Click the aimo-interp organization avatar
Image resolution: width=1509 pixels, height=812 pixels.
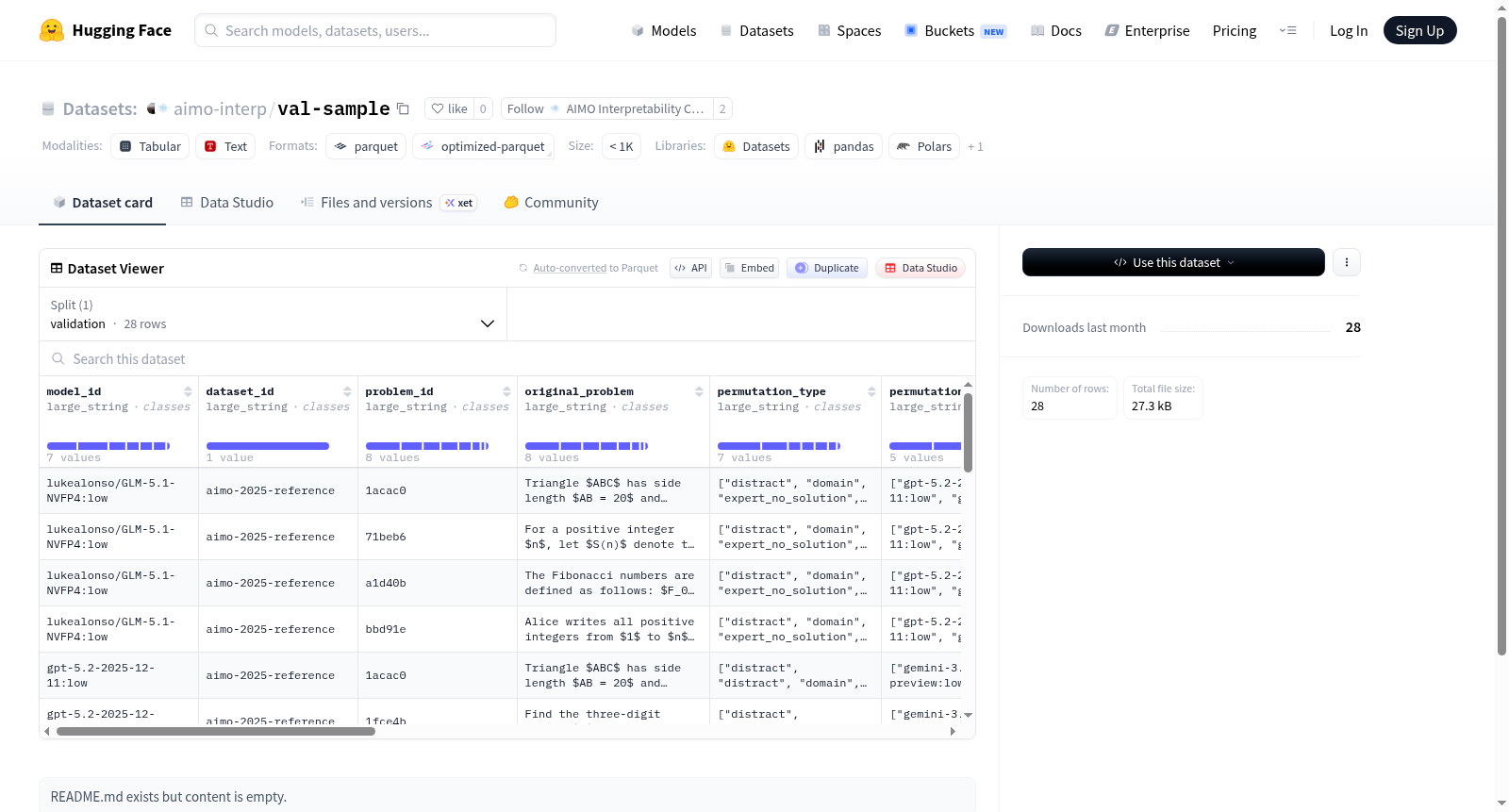(x=157, y=108)
